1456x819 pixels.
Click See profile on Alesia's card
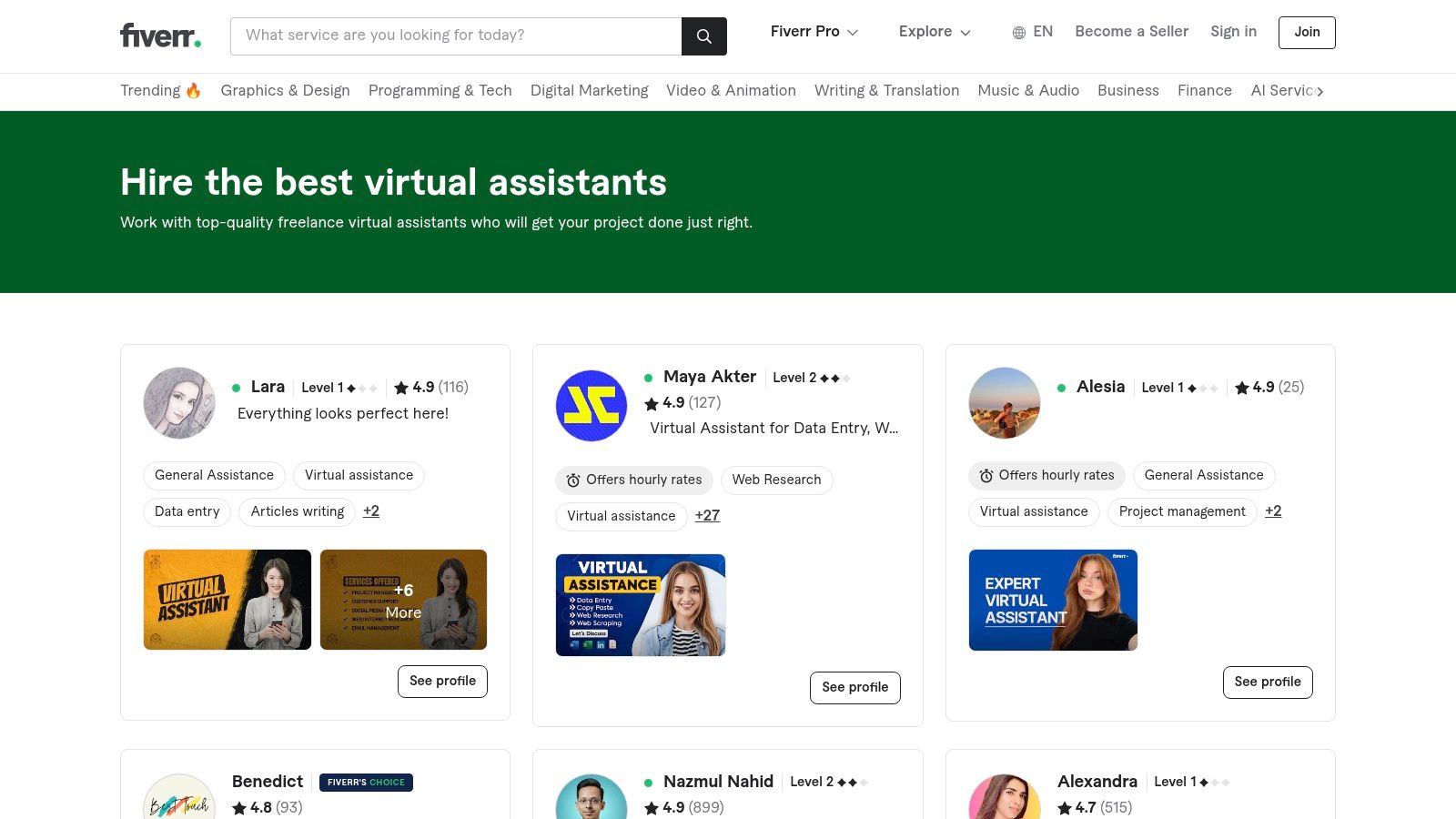(x=1268, y=682)
